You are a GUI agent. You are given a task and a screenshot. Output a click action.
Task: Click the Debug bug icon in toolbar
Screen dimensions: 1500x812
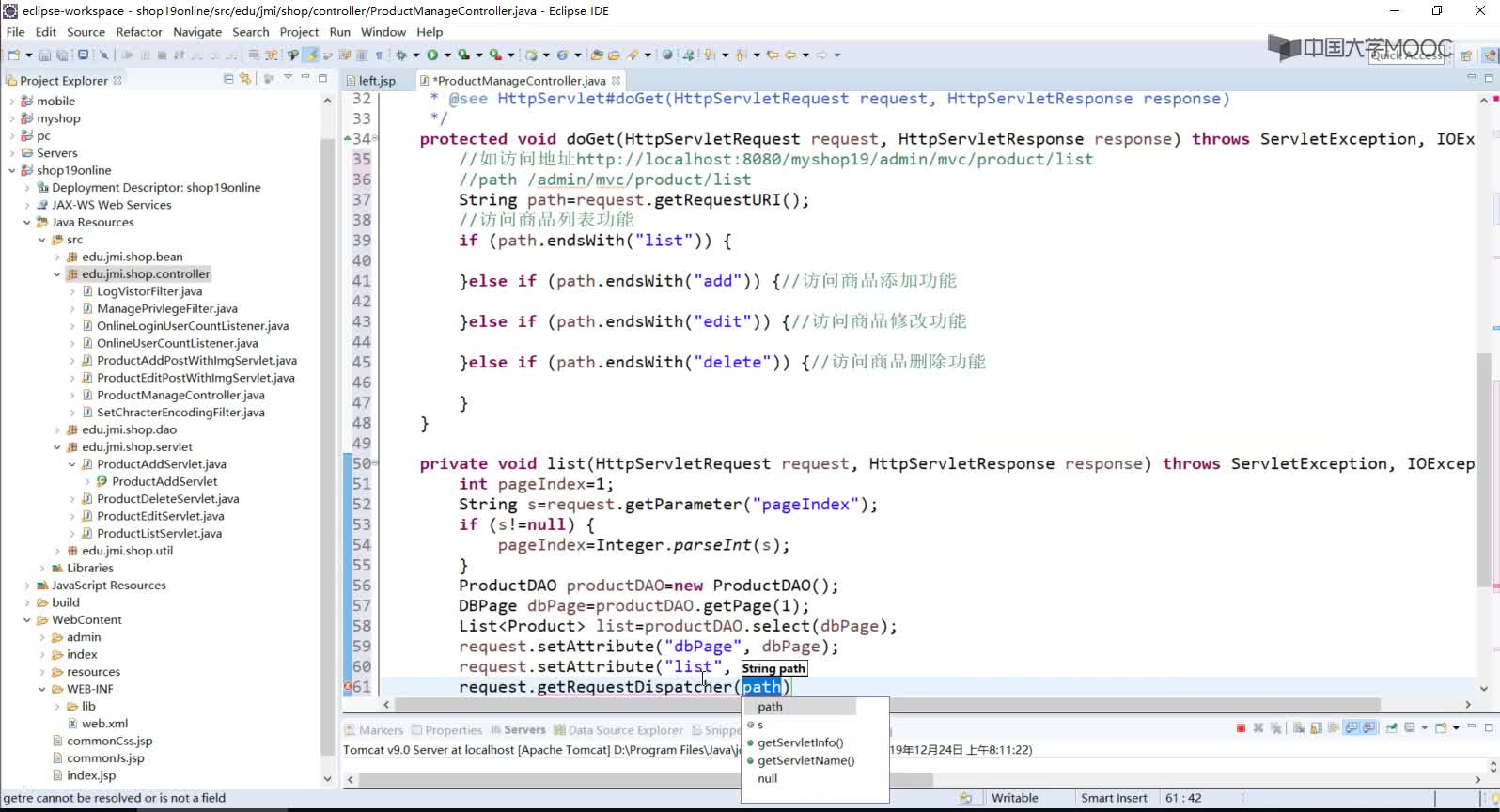pyautogui.click(x=401, y=55)
